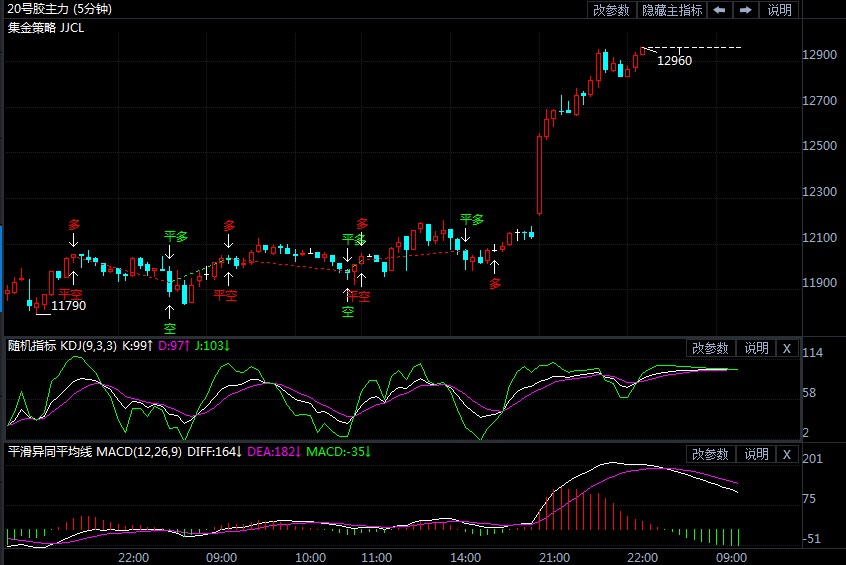The height and width of the screenshot is (565, 846).
Task: Select the MACD(12,26,9) indicator title
Action: [138, 452]
